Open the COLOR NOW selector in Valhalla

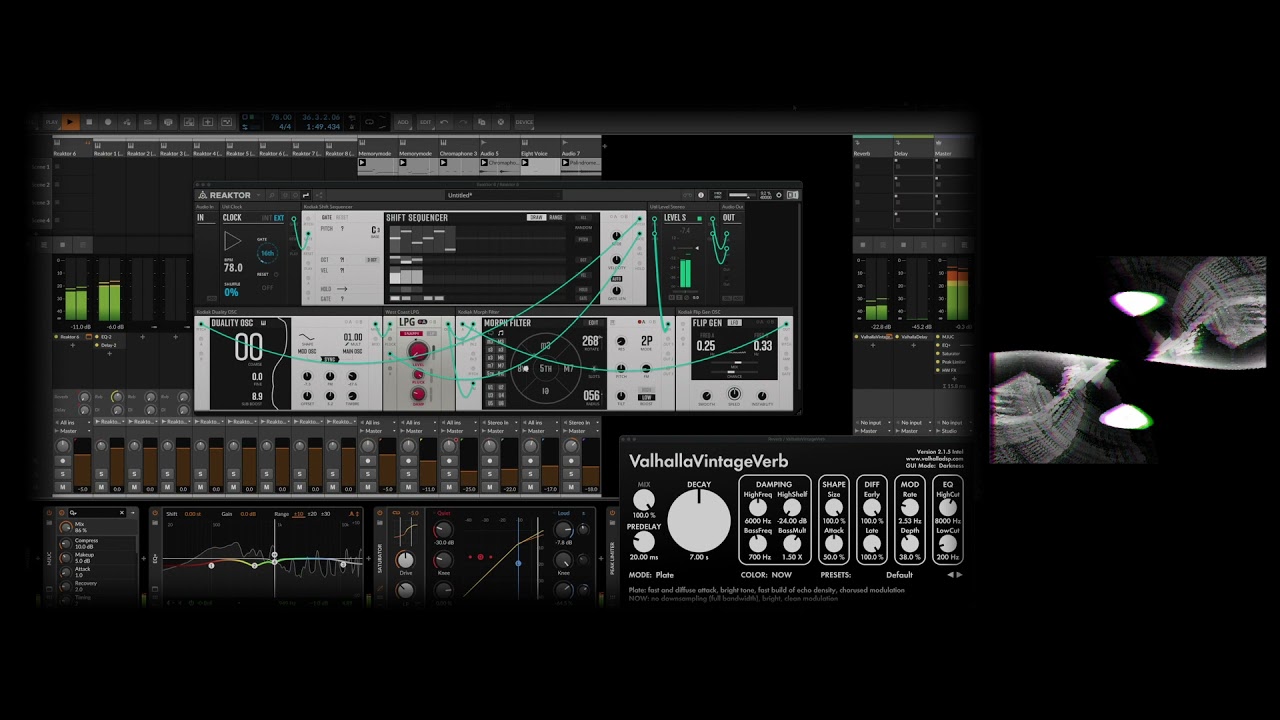pos(766,575)
